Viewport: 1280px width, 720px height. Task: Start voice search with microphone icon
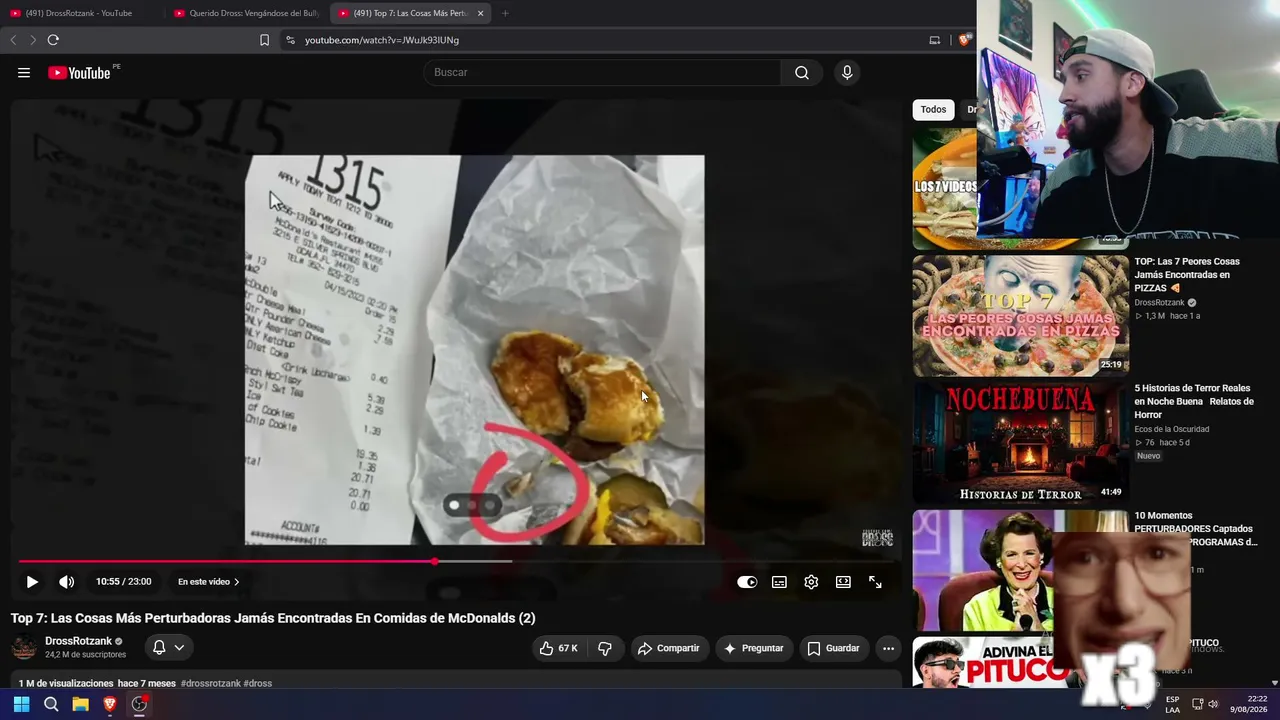point(847,73)
